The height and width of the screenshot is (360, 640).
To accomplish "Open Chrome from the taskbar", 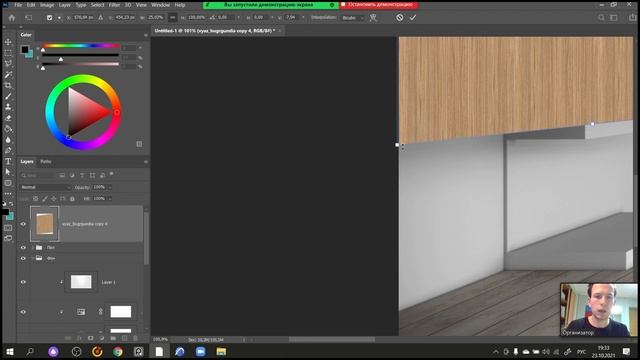I will (x=118, y=351).
